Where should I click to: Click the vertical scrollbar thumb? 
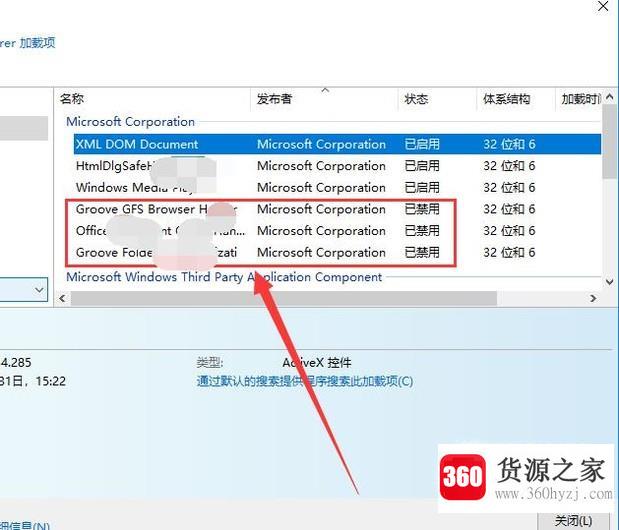(x=610, y=141)
